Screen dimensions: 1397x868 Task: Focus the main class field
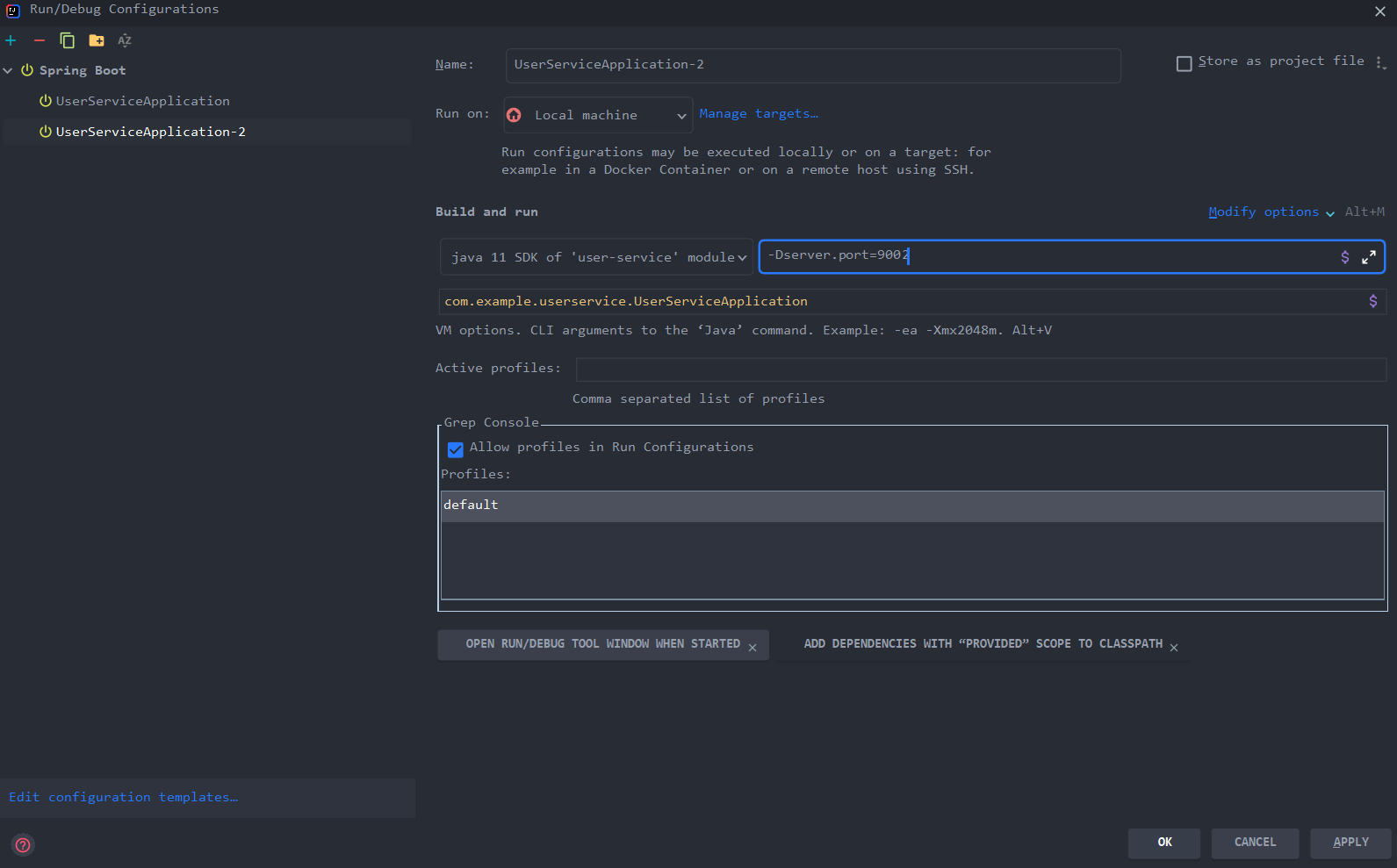click(912, 301)
